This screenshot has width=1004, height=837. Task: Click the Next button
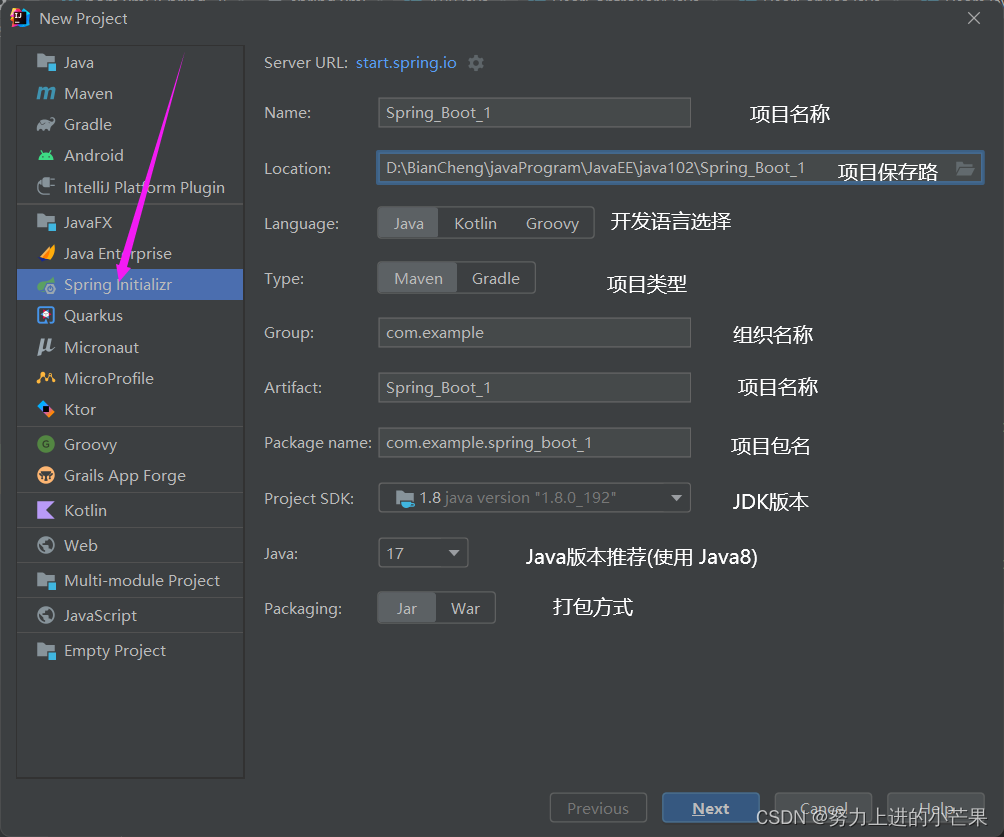(711, 808)
